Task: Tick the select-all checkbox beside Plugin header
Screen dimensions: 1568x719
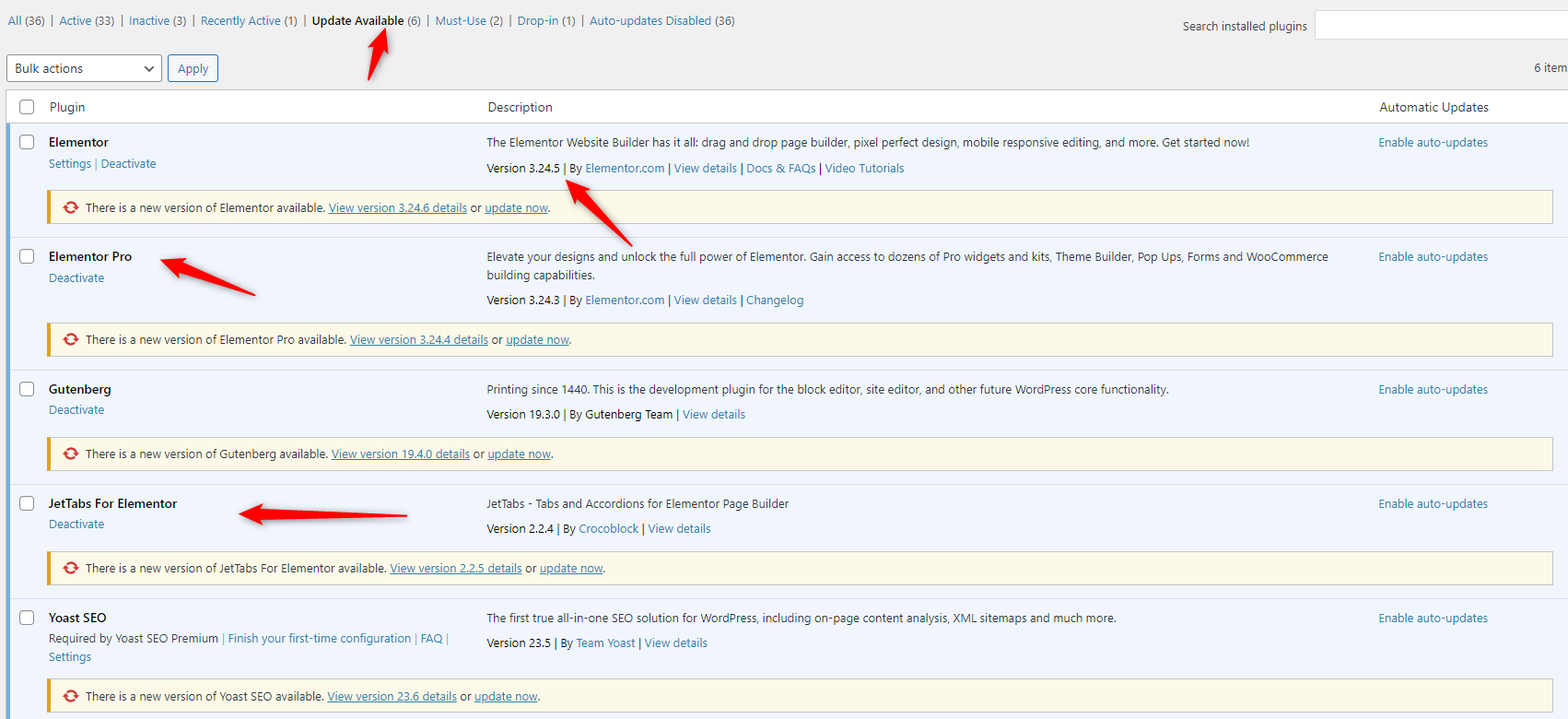Action: pyautogui.click(x=27, y=107)
